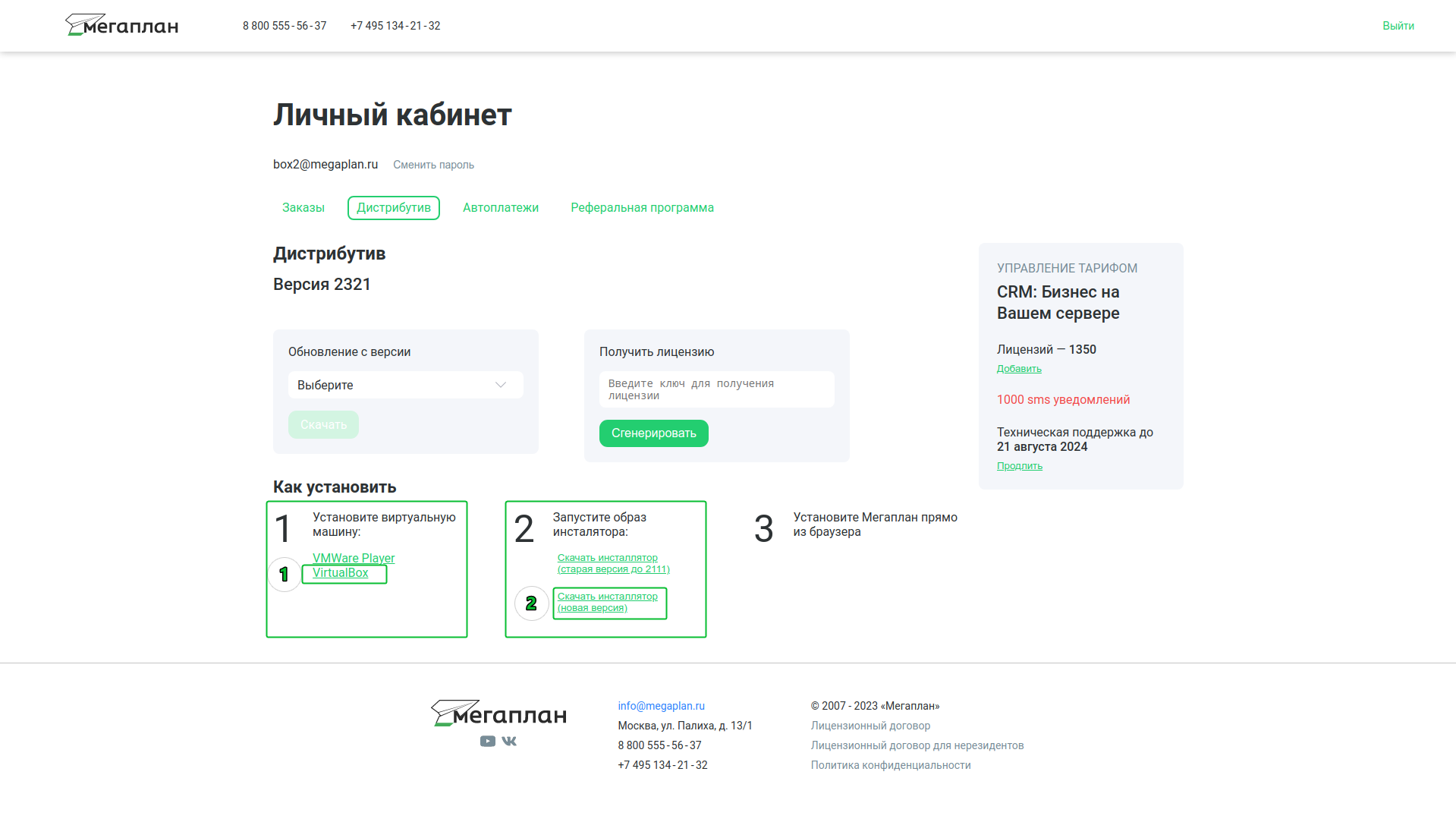Go to Реферальная программа tab
This screenshot has width=1456, height=819.
(x=642, y=208)
